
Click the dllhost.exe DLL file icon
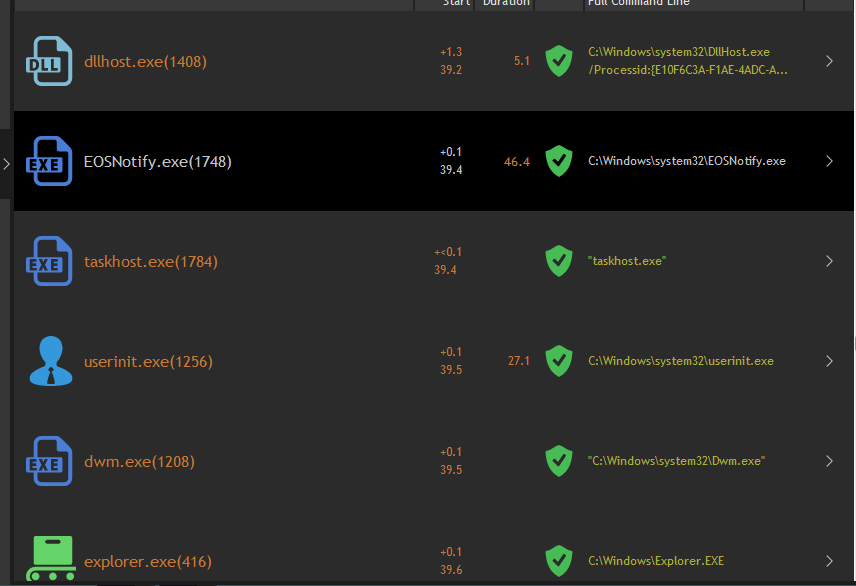(48, 61)
